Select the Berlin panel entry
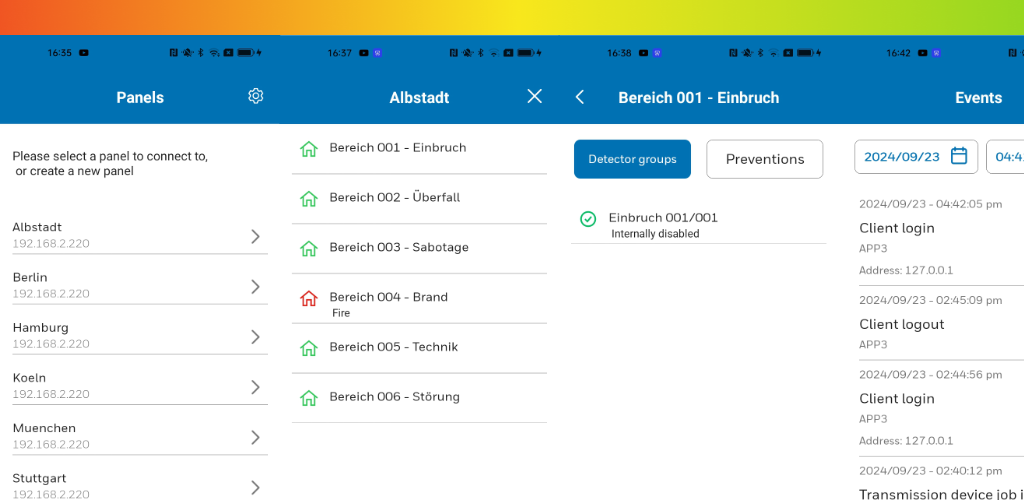 pos(140,286)
